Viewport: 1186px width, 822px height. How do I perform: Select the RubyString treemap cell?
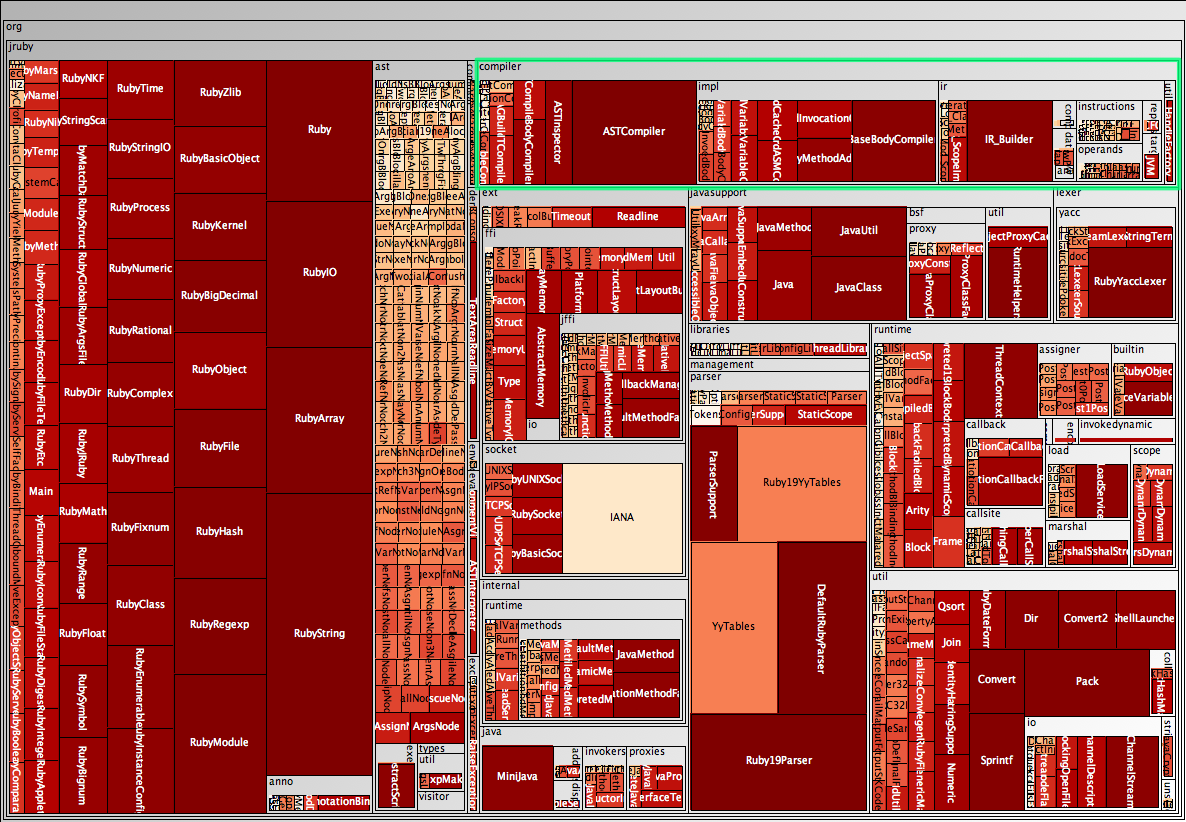point(319,633)
